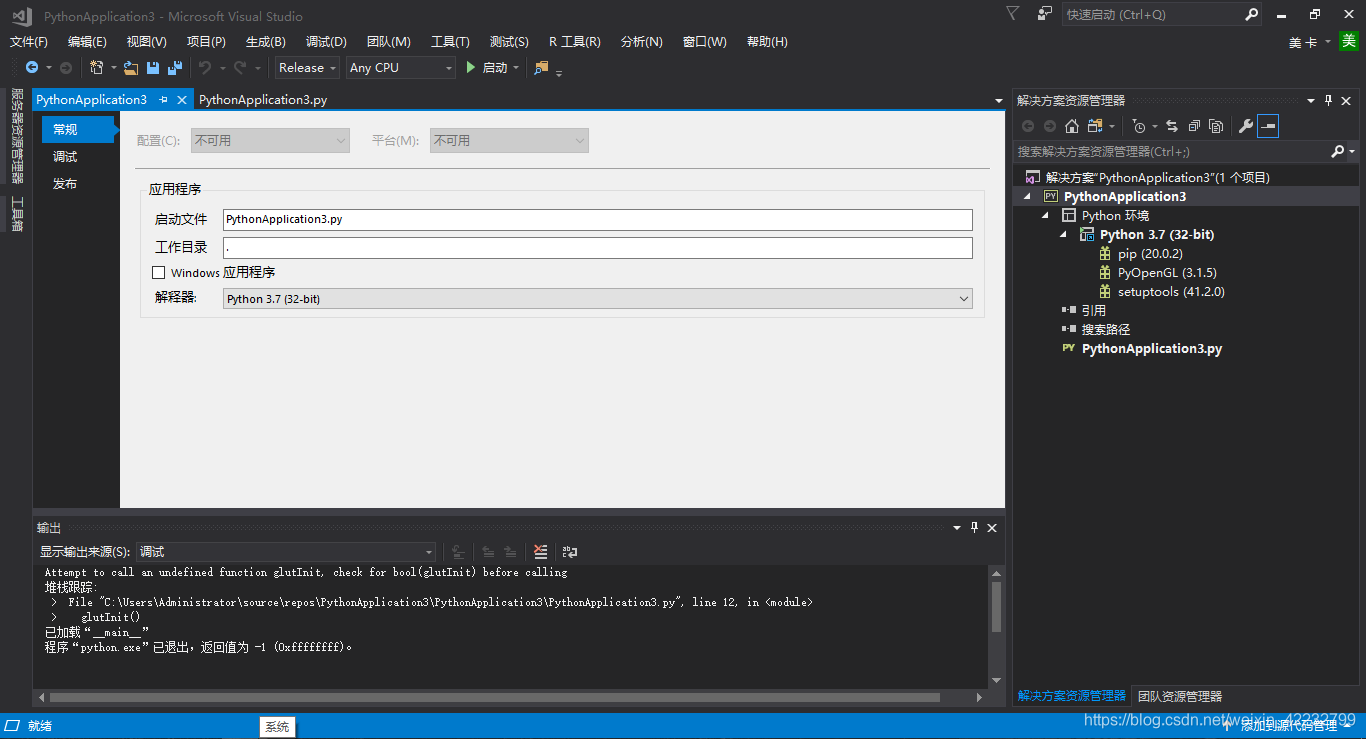Click the green 美 account avatar
This screenshot has height=739, width=1366.
[x=1349, y=41]
